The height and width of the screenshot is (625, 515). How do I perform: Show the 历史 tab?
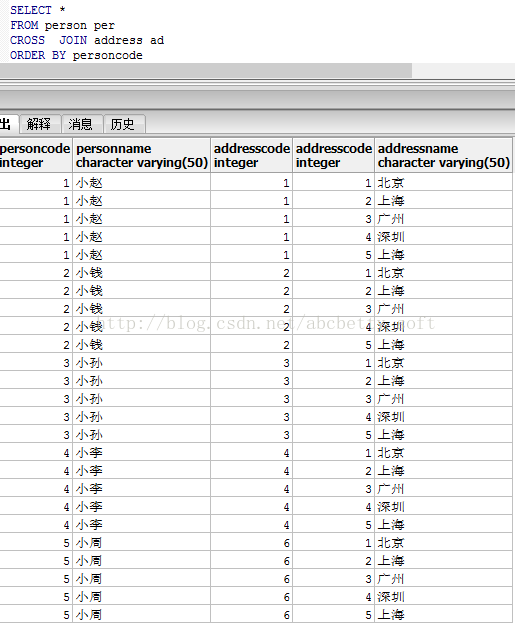coord(124,124)
